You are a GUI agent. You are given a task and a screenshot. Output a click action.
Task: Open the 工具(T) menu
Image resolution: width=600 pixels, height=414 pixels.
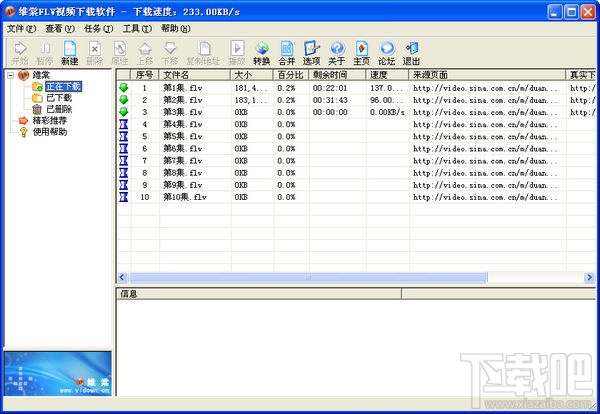tap(137, 29)
